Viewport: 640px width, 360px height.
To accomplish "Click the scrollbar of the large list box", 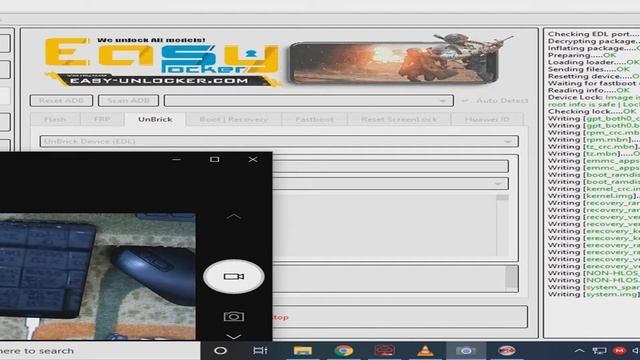I will point(502,225).
